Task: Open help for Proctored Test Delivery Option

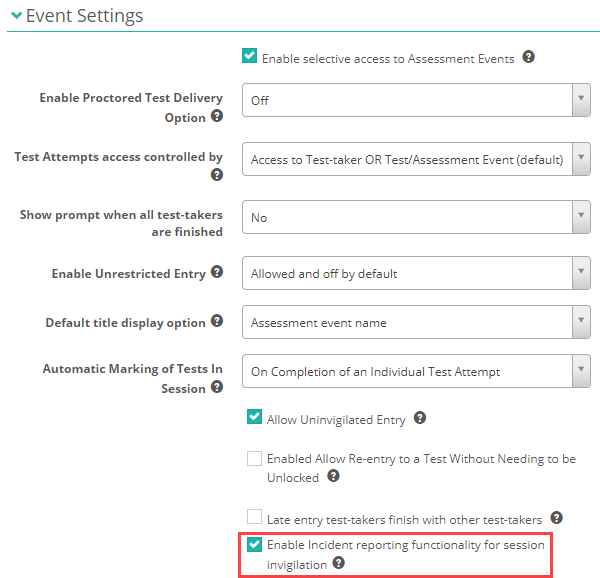Action: 216,117
